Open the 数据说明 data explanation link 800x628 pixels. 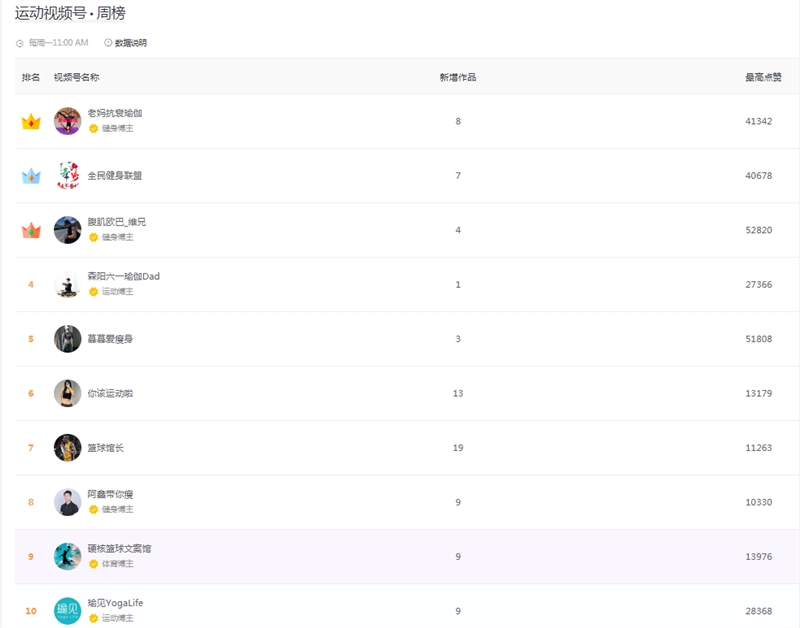pyautogui.click(x=130, y=43)
